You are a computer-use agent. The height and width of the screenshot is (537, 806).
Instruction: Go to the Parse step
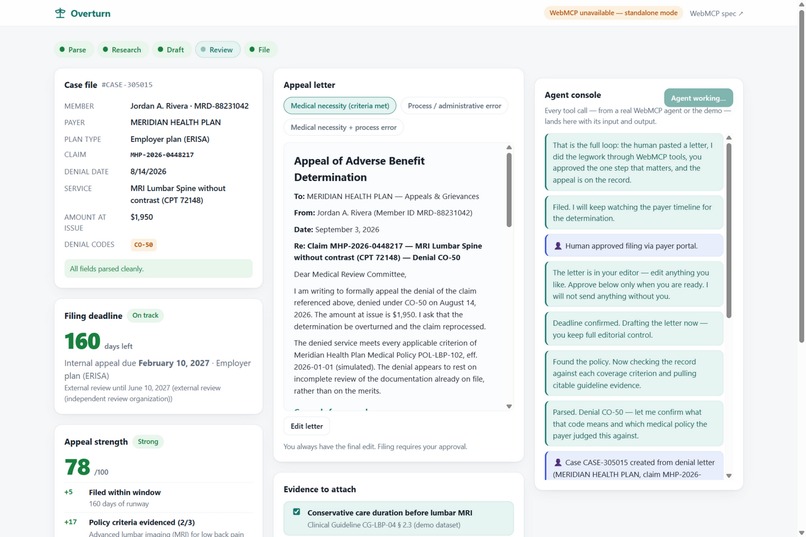74,50
